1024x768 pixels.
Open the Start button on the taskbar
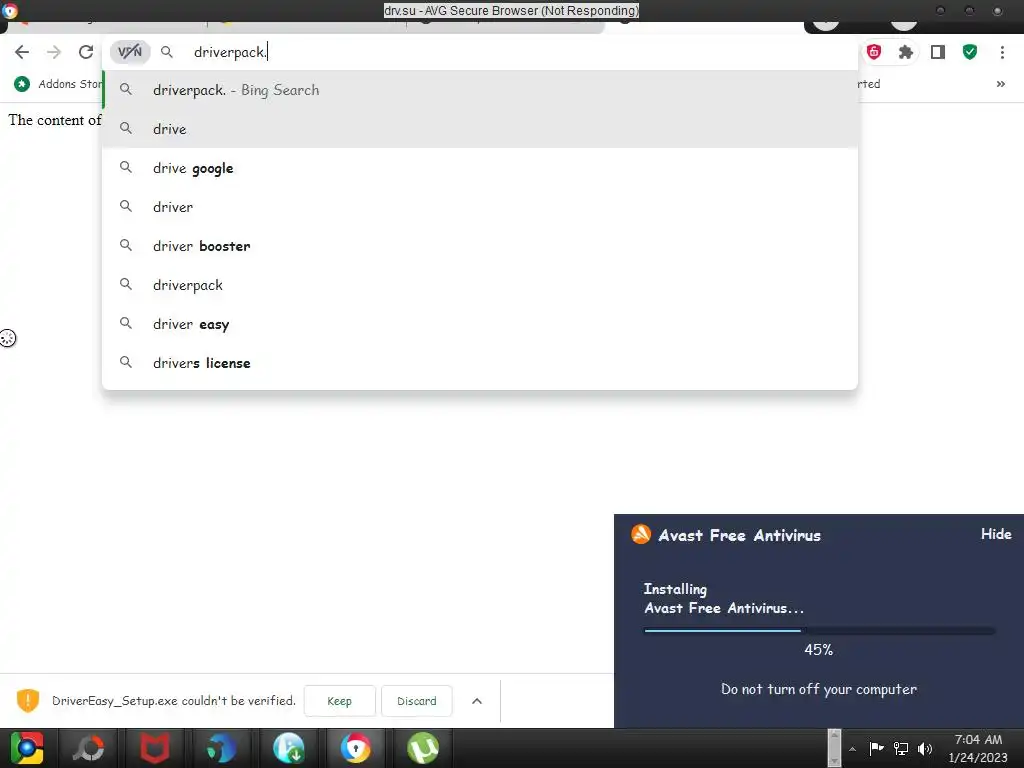point(27,748)
